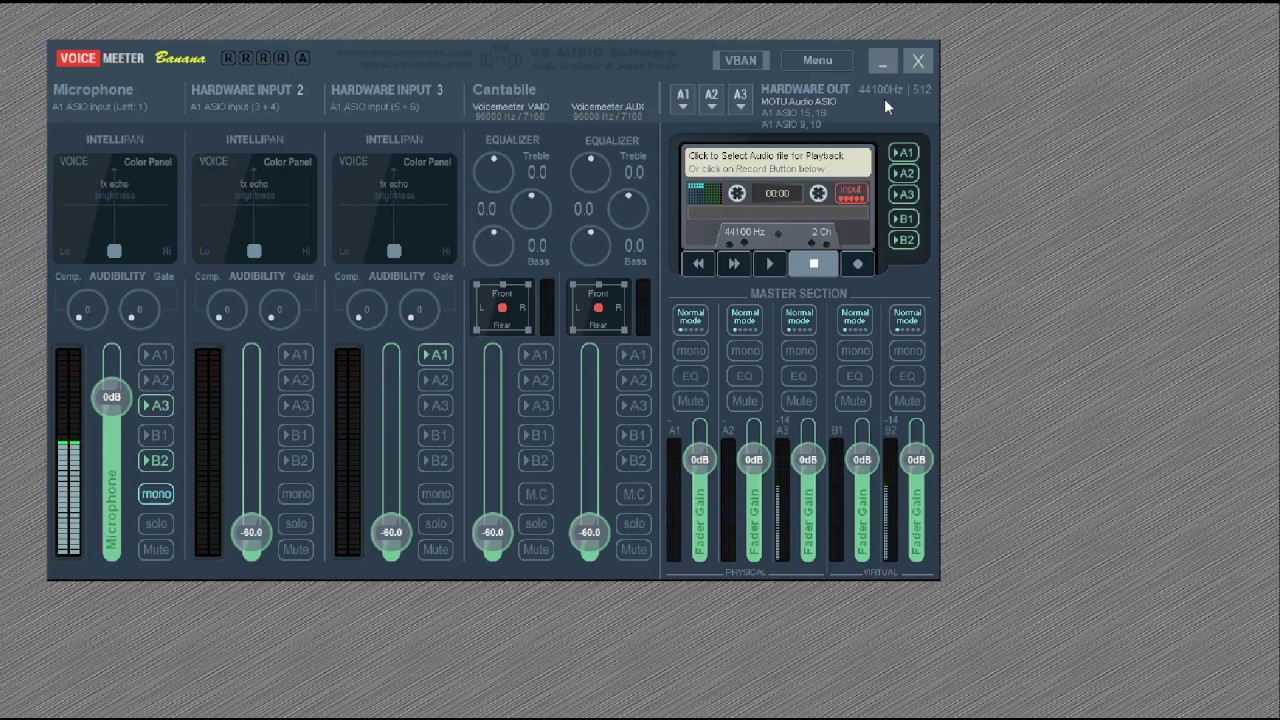Click the Gate knob on Hardware Input 3
This screenshot has width=1280, height=720.
[418, 309]
